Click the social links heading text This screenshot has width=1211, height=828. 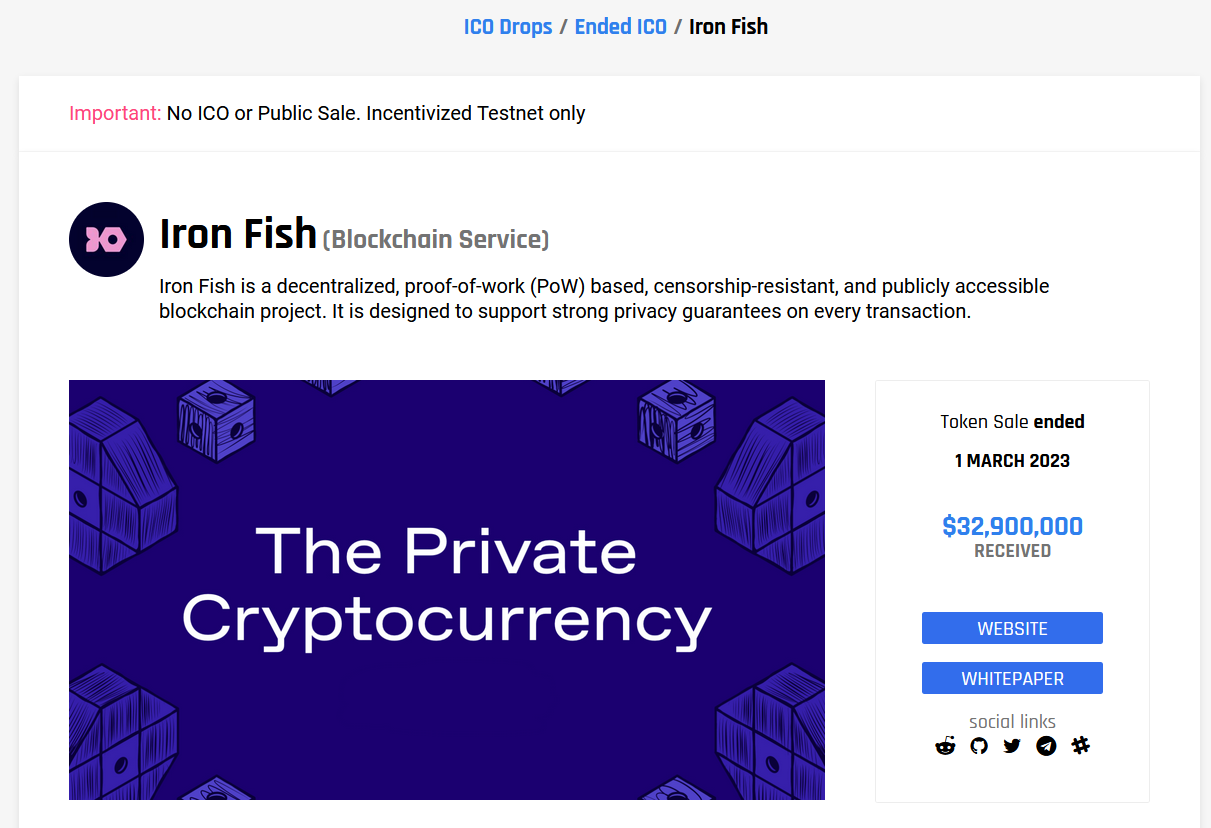pos(1012,721)
